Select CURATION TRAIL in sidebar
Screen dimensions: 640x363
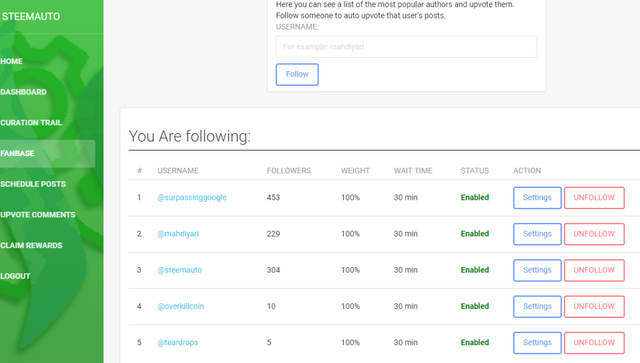pyautogui.click(x=31, y=122)
